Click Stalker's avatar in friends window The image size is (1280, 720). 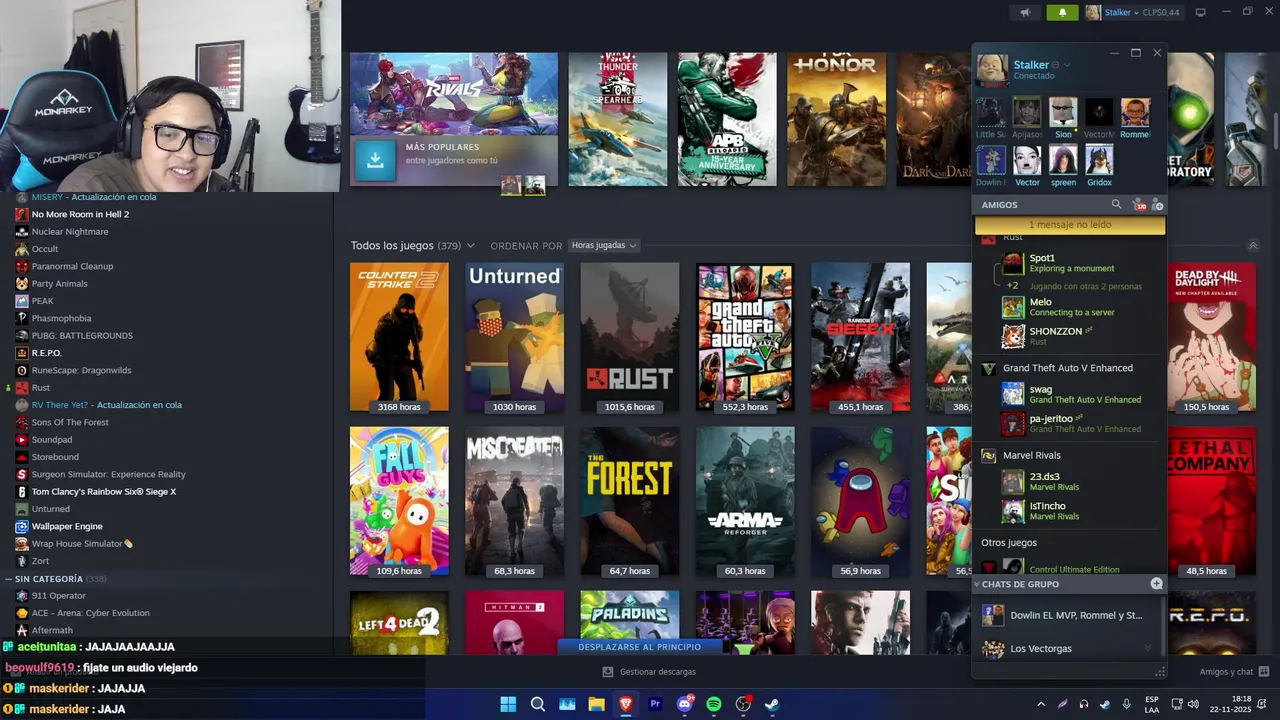coord(992,70)
